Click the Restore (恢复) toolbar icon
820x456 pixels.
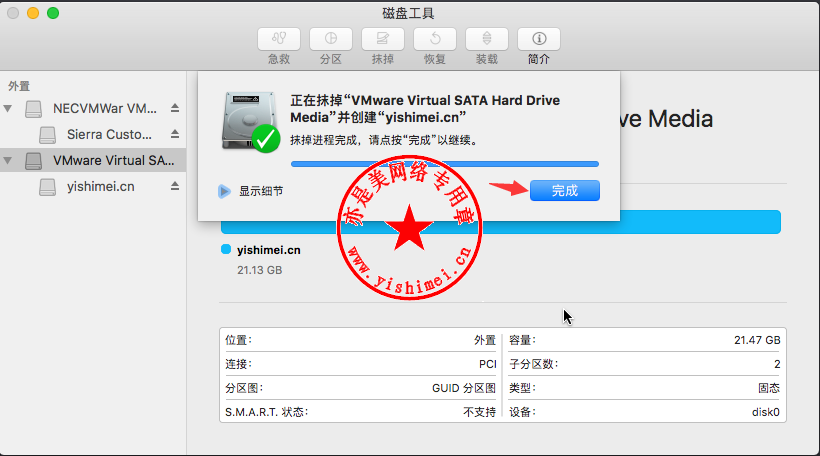435,39
